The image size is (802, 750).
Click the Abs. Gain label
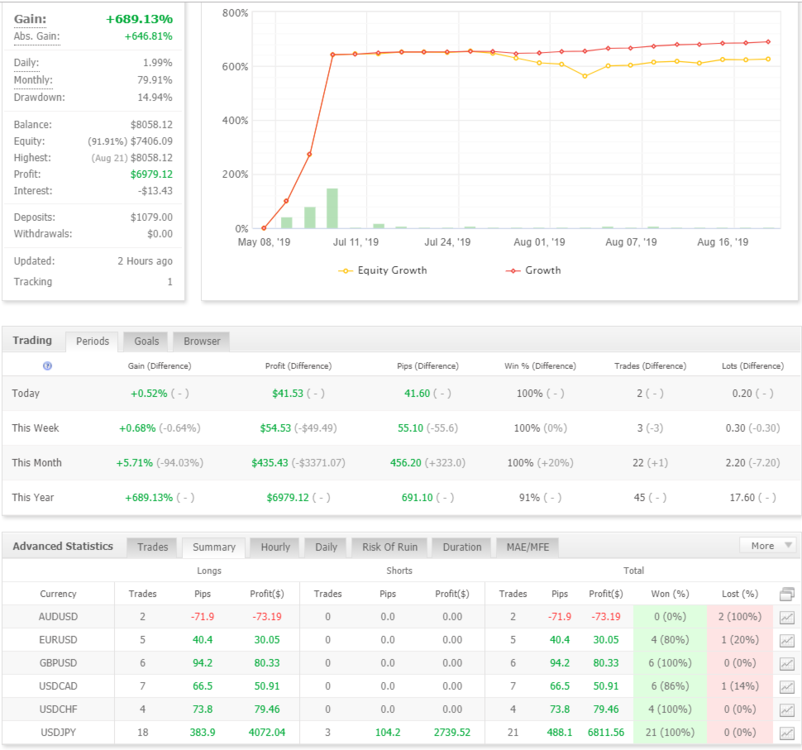coord(37,36)
